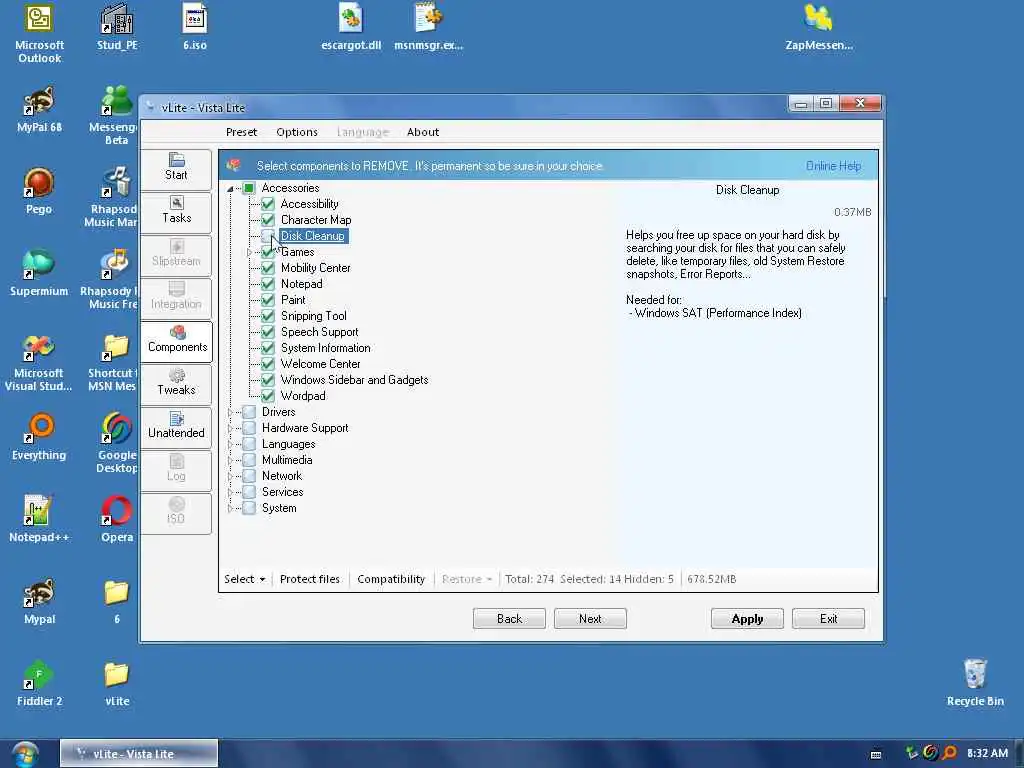Select the msnmsgr.exe desktop file
Viewport: 1024px width, 768px height.
point(428,27)
